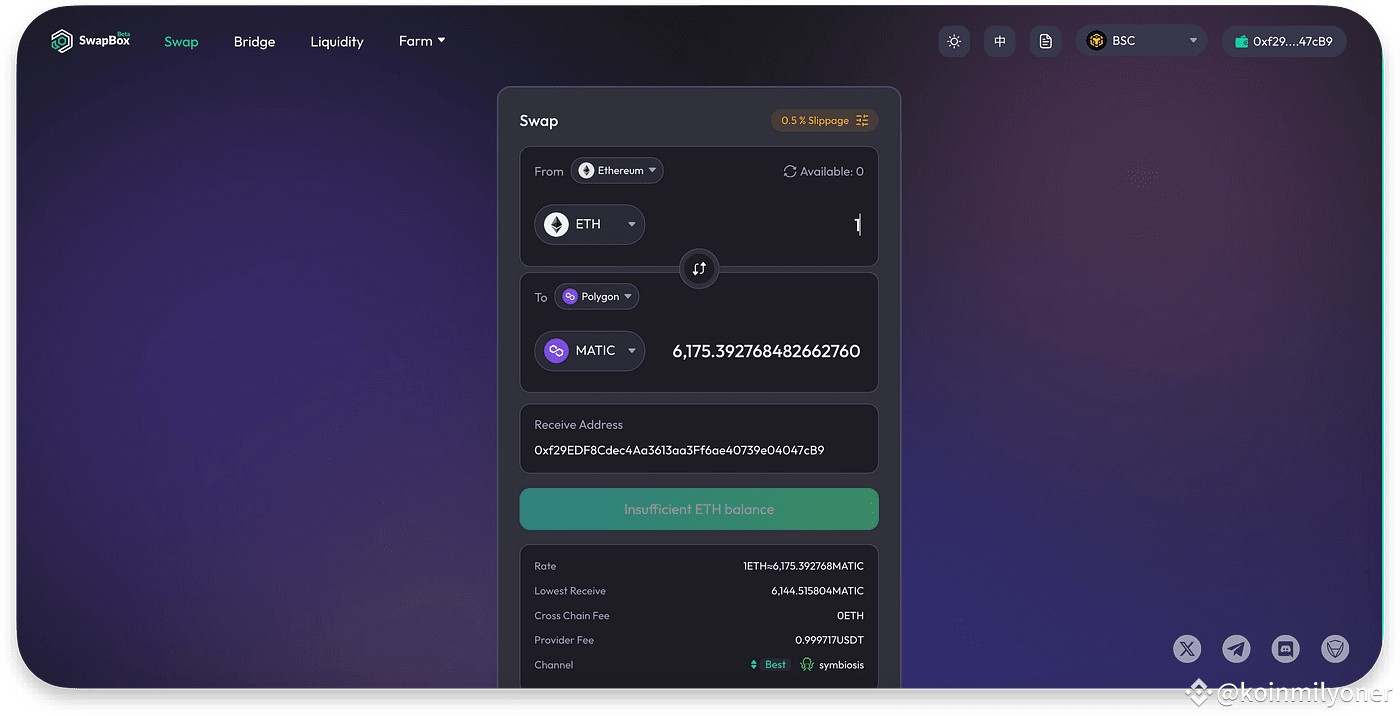Open the Discord social icon
1400x716 pixels.
pos(1286,649)
